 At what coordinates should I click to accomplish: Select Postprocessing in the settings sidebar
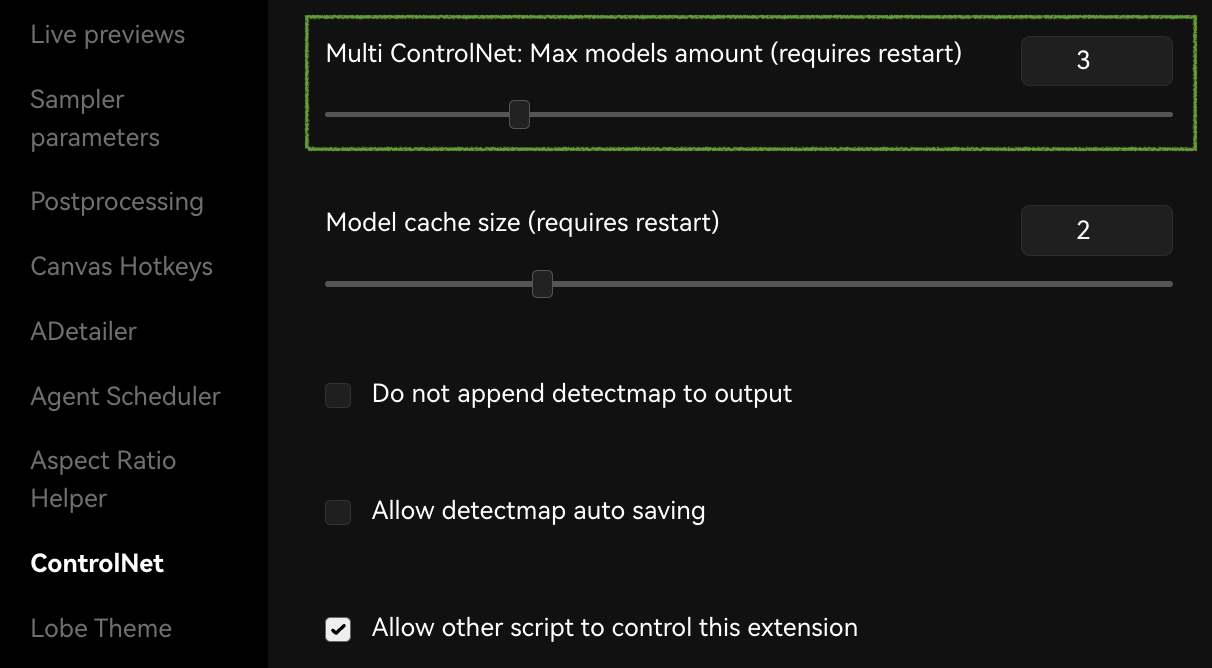pos(117,202)
